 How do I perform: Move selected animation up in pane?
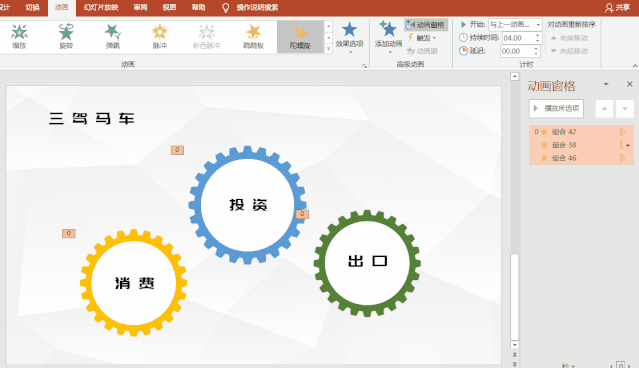click(x=604, y=109)
